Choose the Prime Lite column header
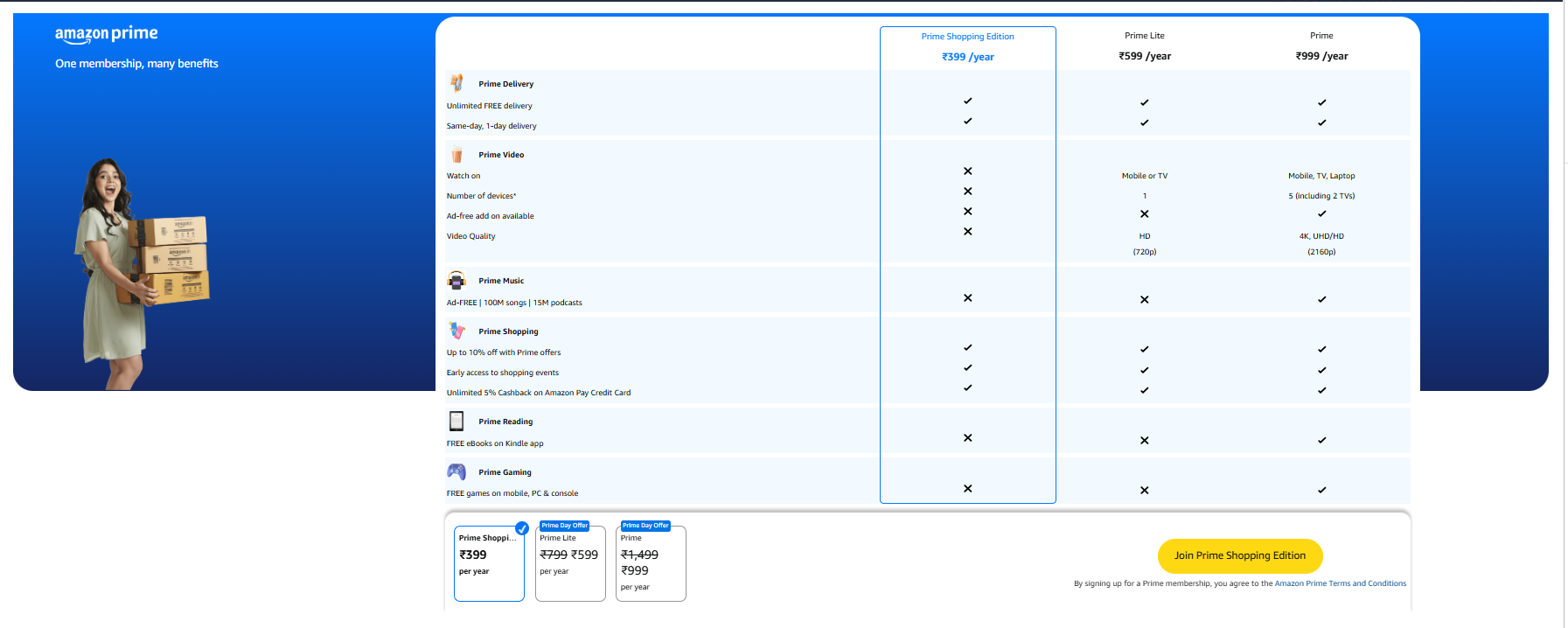This screenshot has width=1568, height=628. coord(1144,46)
